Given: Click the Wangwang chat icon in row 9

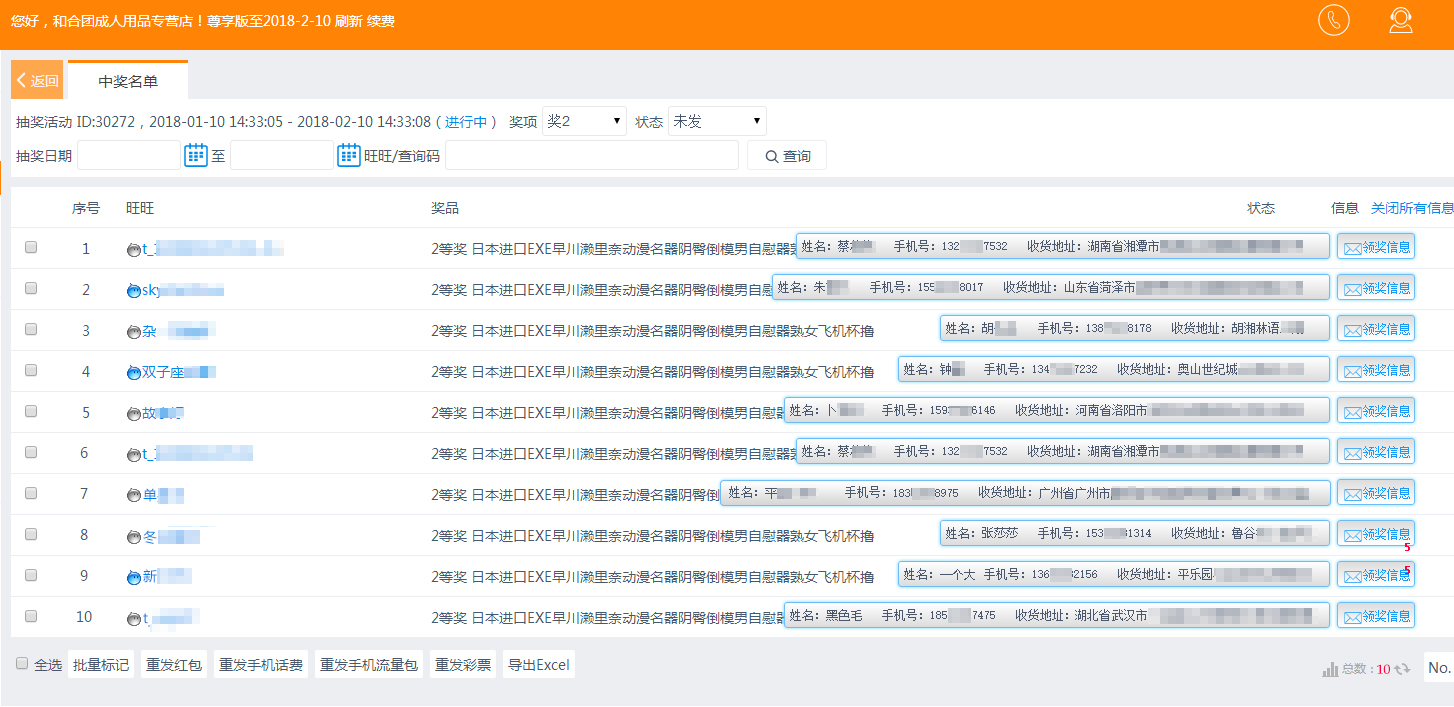Looking at the screenshot, I should tap(134, 577).
